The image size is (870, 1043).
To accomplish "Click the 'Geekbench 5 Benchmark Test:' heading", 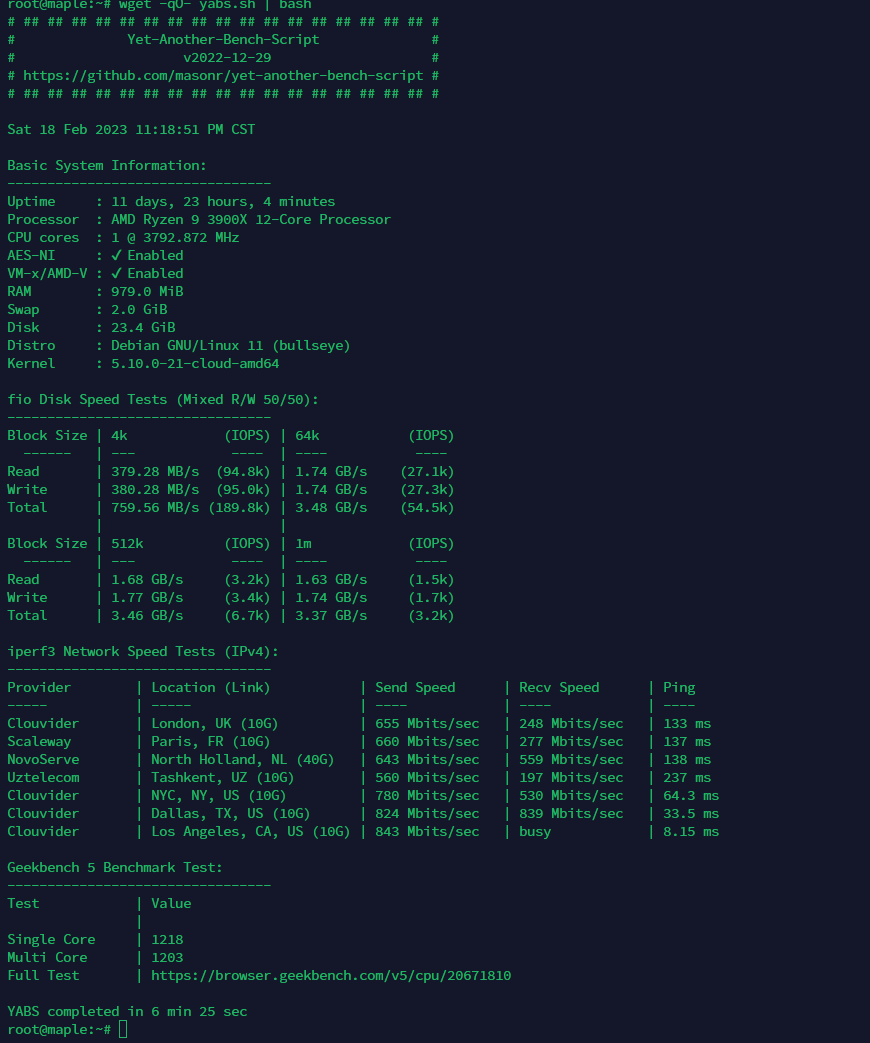I will pyautogui.click(x=115, y=868).
